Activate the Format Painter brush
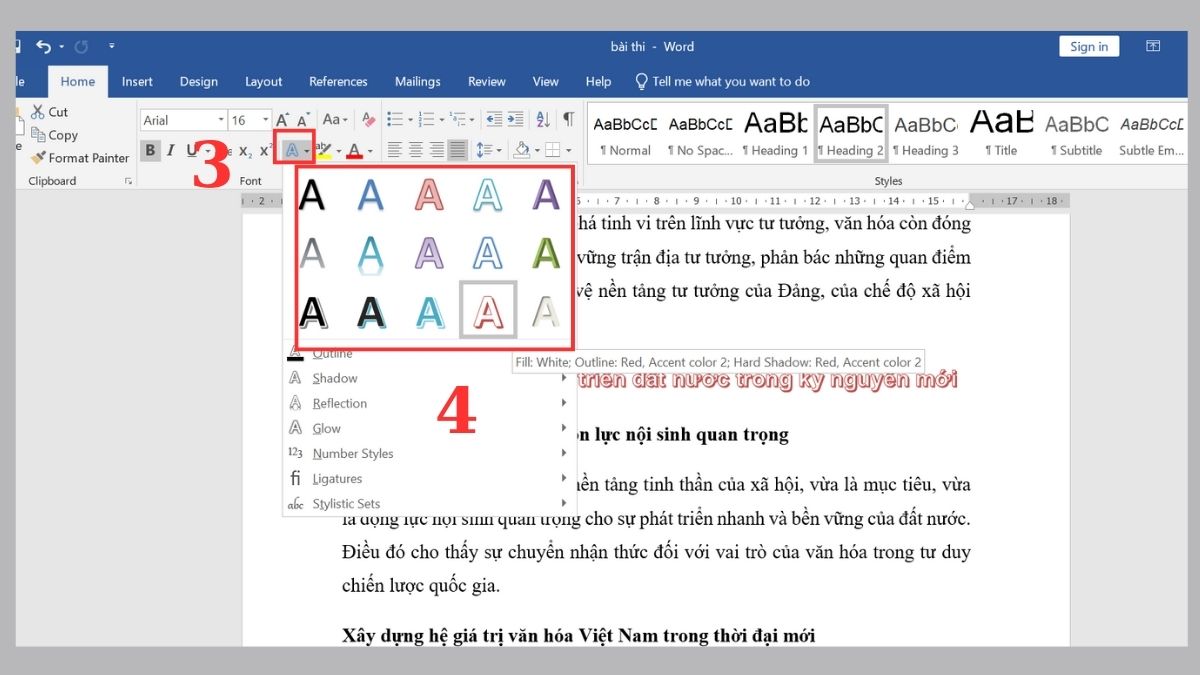This screenshot has height=675, width=1200. point(38,158)
